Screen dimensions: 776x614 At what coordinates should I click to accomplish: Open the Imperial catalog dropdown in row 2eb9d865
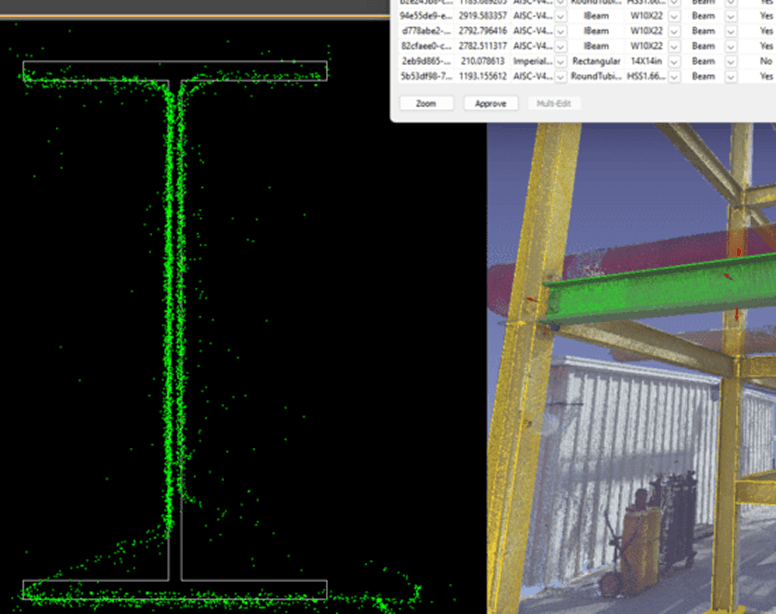(x=560, y=61)
